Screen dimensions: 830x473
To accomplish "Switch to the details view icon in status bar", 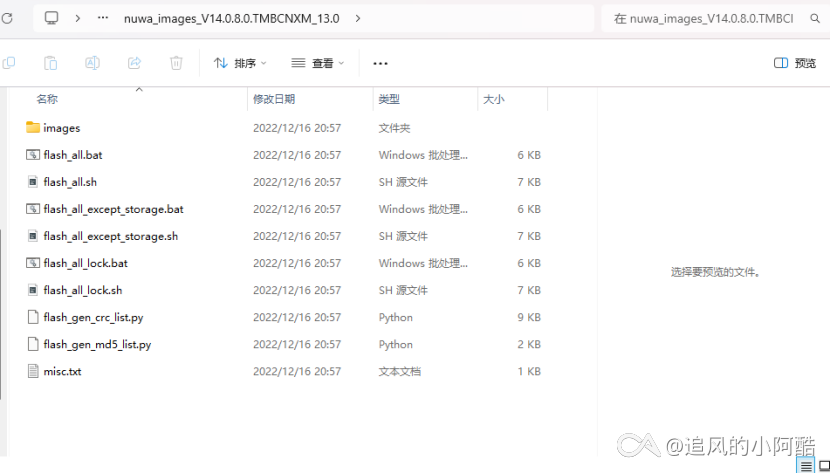I will (806, 466).
